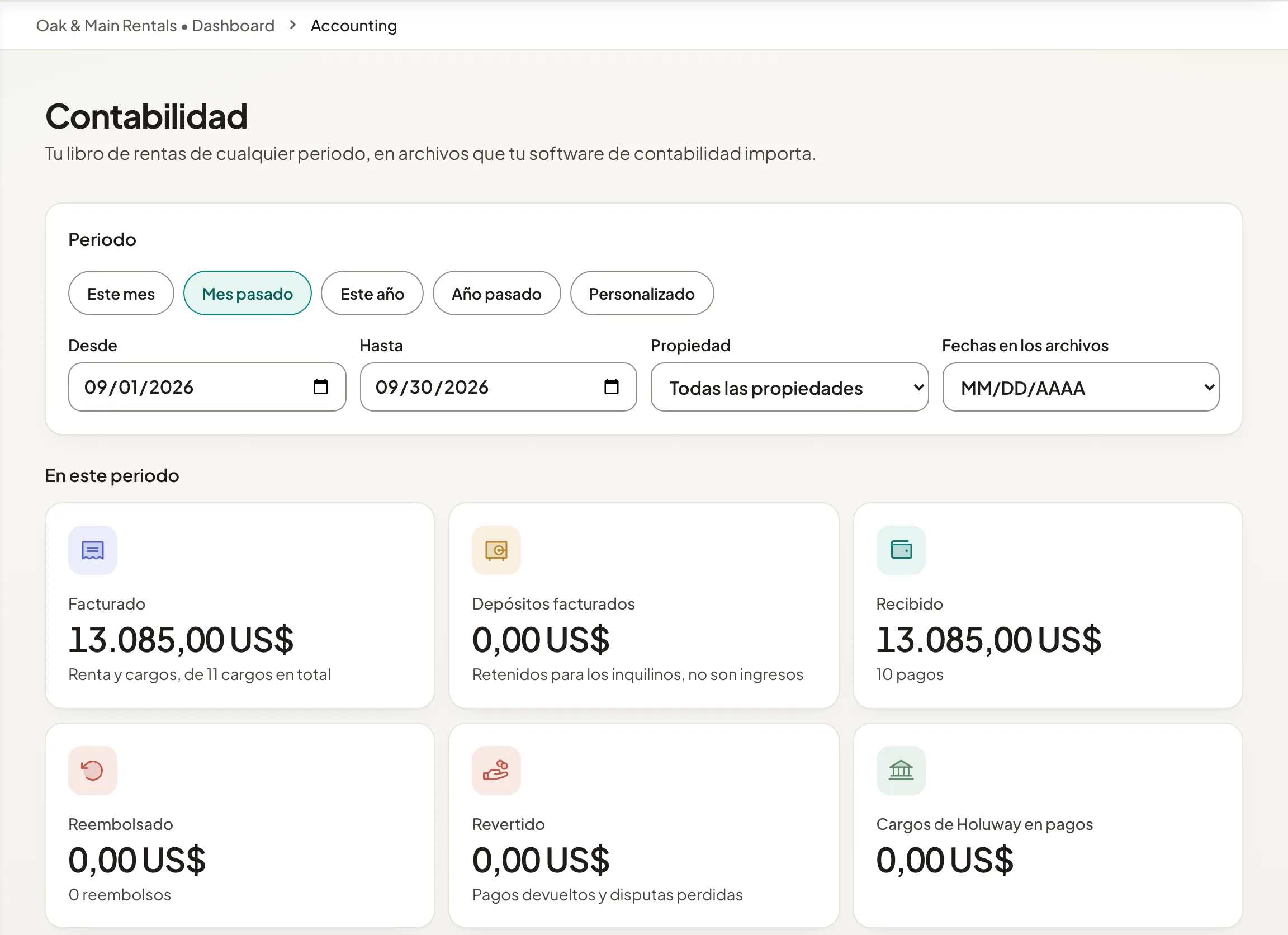Click the 'Cargos de Holuway en pagos' label

(x=984, y=824)
